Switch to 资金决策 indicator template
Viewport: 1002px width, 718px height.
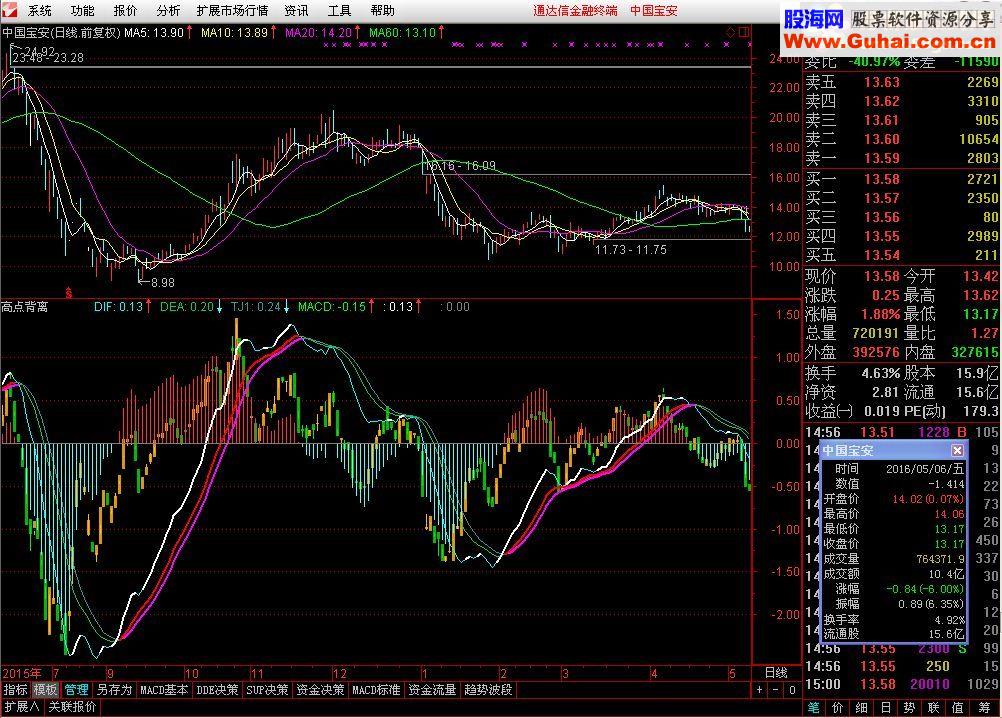[x=320, y=690]
